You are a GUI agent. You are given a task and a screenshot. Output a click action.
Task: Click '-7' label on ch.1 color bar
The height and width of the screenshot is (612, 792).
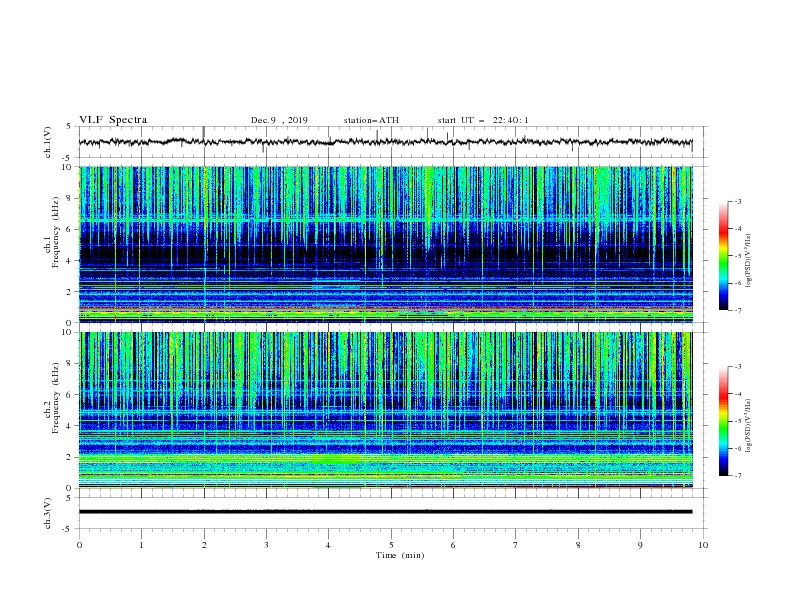click(x=738, y=310)
